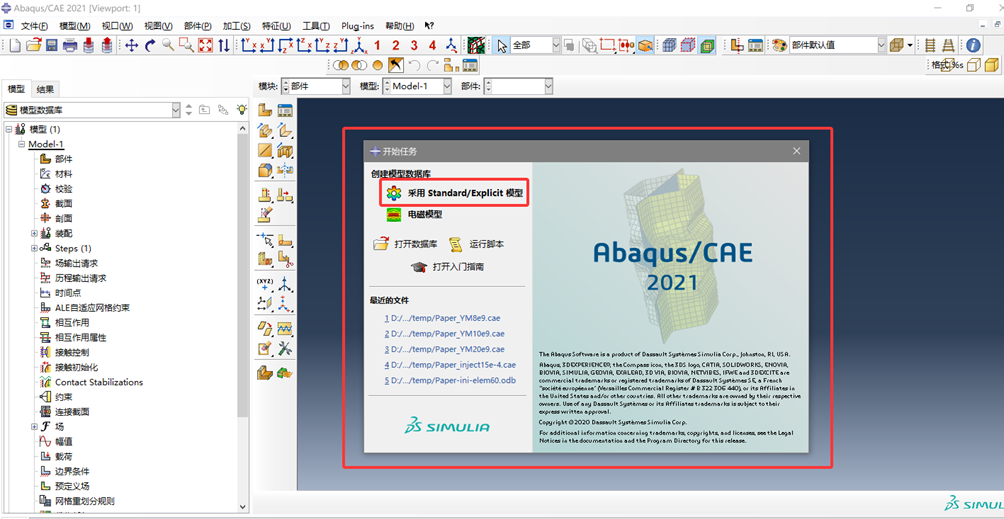The height and width of the screenshot is (519, 1004).
Task: Click the Cycle views up-down arrows icon
Action: point(223,45)
